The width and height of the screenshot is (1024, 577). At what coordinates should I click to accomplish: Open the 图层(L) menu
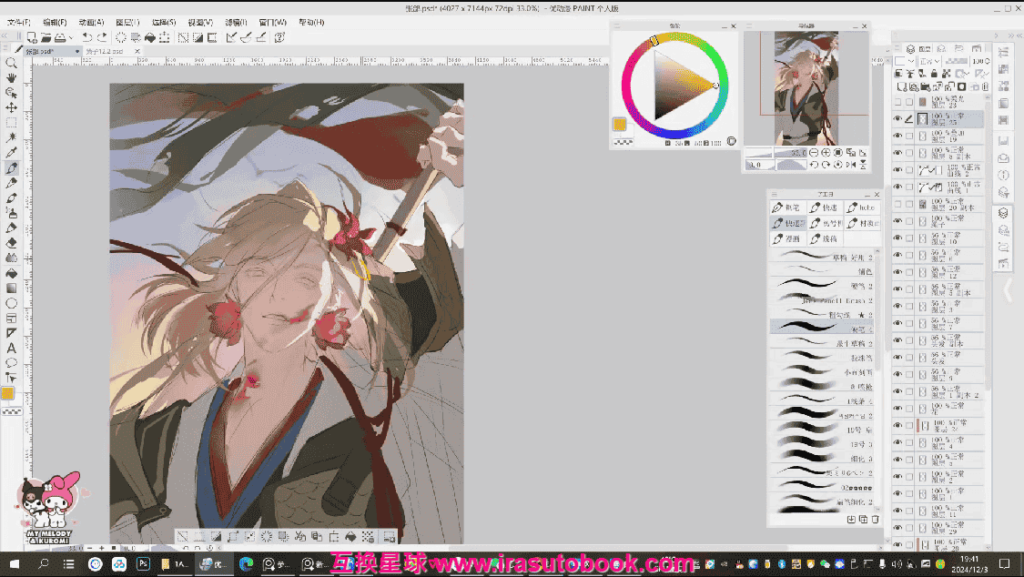127,22
